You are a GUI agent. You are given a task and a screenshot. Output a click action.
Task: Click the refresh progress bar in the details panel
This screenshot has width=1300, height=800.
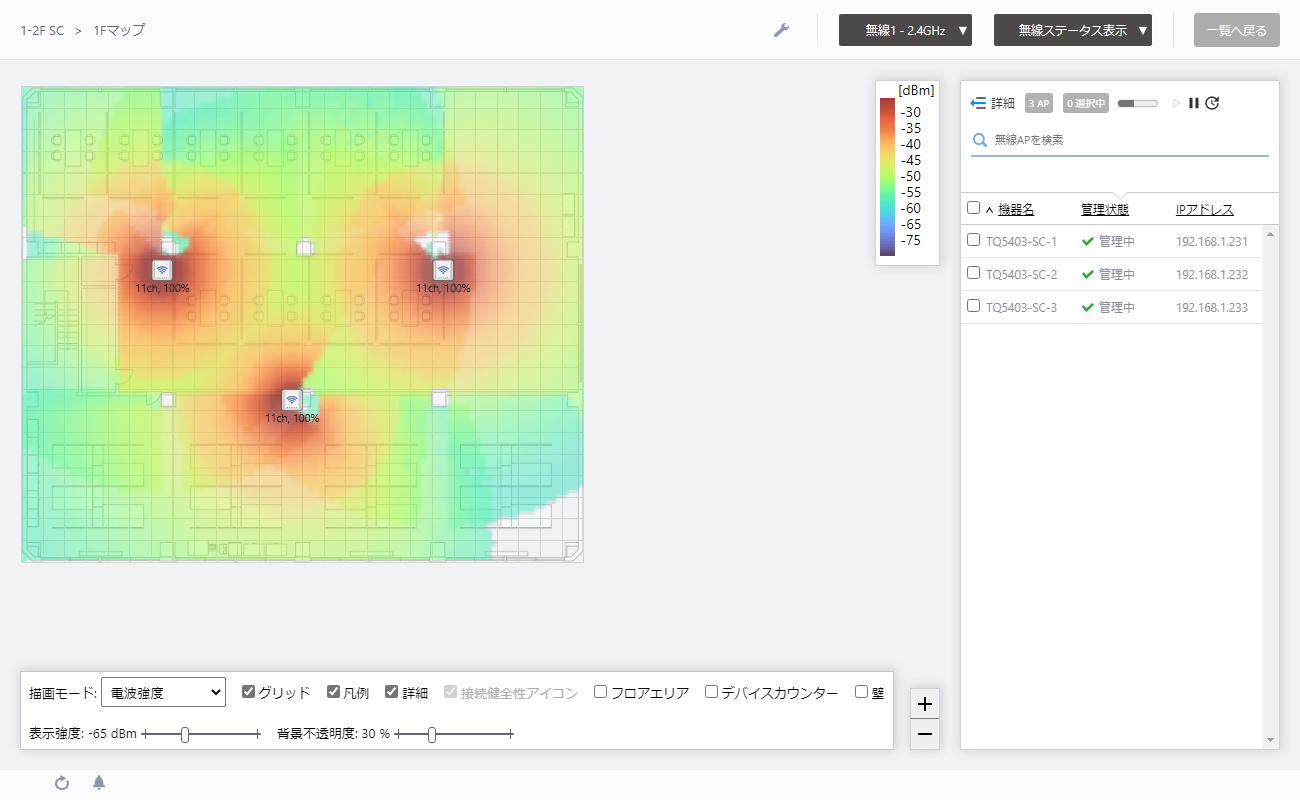(1138, 103)
